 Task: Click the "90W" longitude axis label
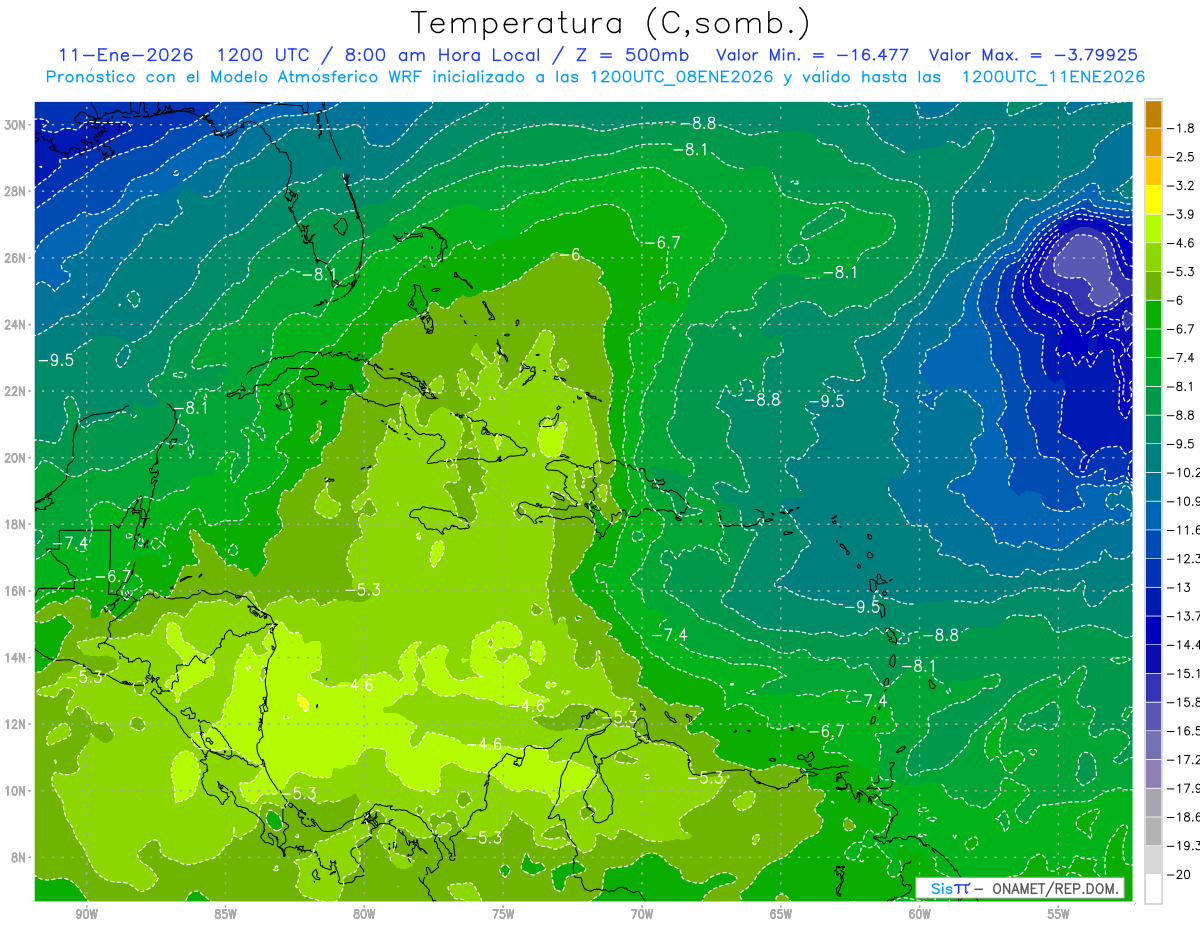(x=87, y=914)
